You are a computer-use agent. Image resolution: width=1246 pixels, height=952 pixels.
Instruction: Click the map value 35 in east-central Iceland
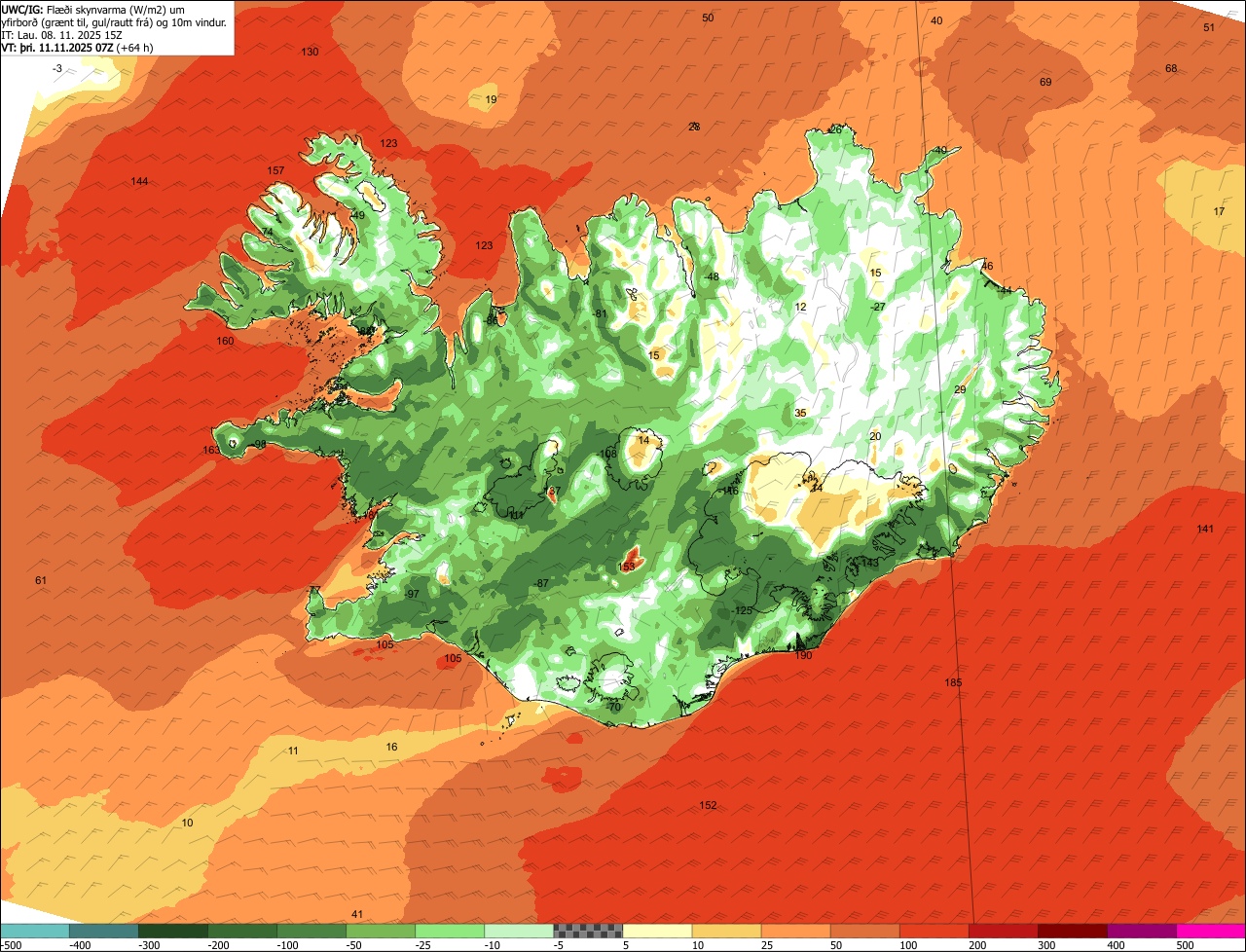[x=800, y=414]
